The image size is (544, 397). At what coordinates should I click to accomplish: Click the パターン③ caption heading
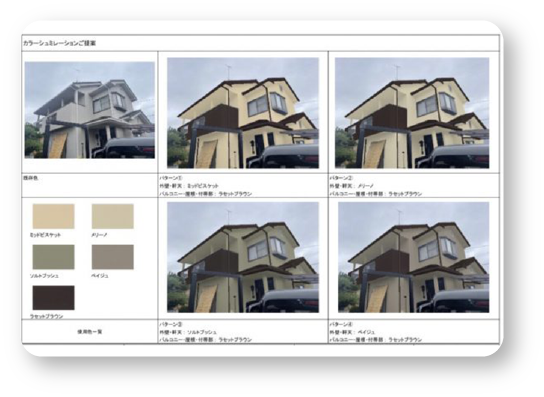(171, 324)
